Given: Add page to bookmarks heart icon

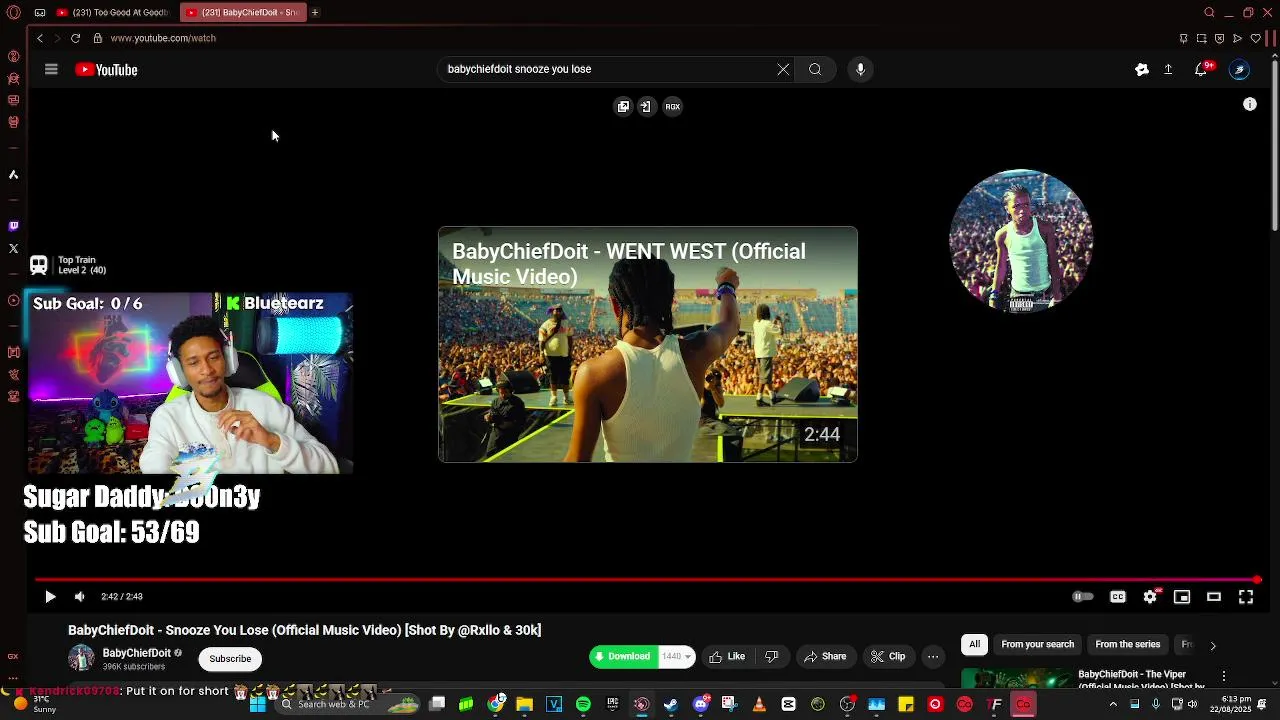Looking at the screenshot, I should [1256, 38].
